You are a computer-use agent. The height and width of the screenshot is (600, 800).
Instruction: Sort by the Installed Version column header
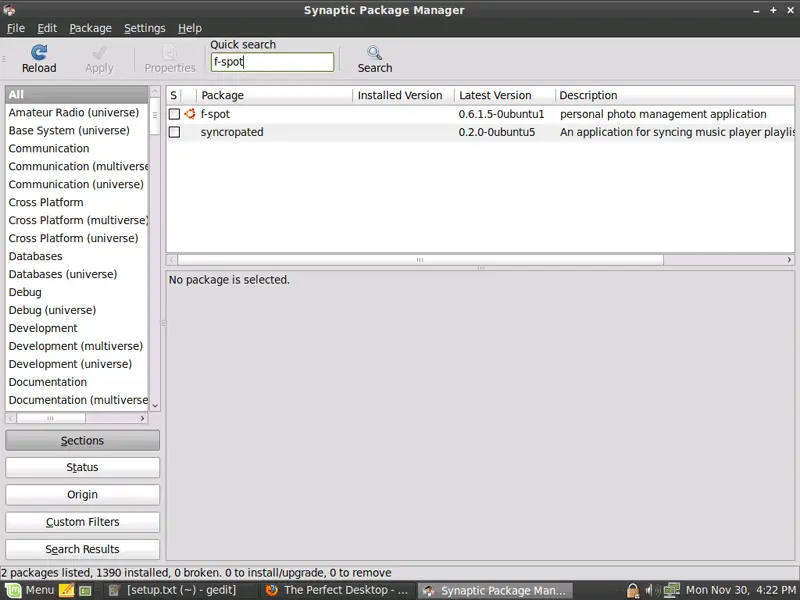click(x=403, y=95)
